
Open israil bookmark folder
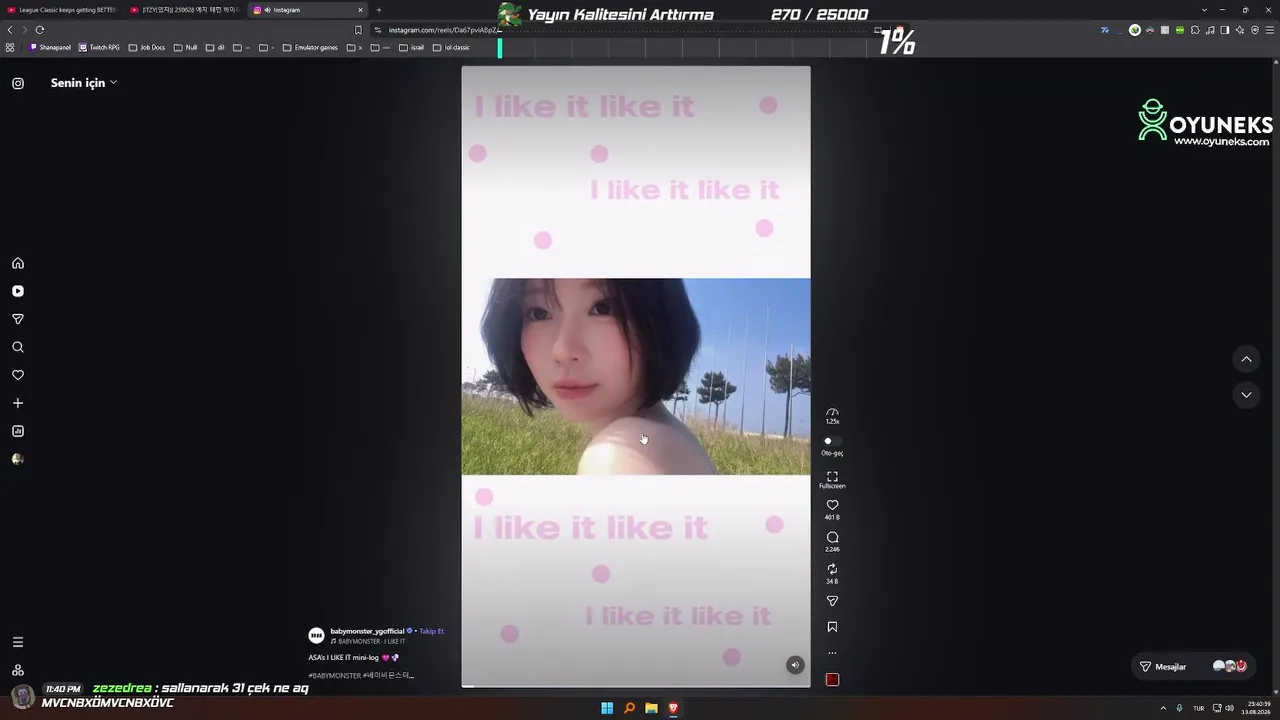pyautogui.click(x=412, y=47)
